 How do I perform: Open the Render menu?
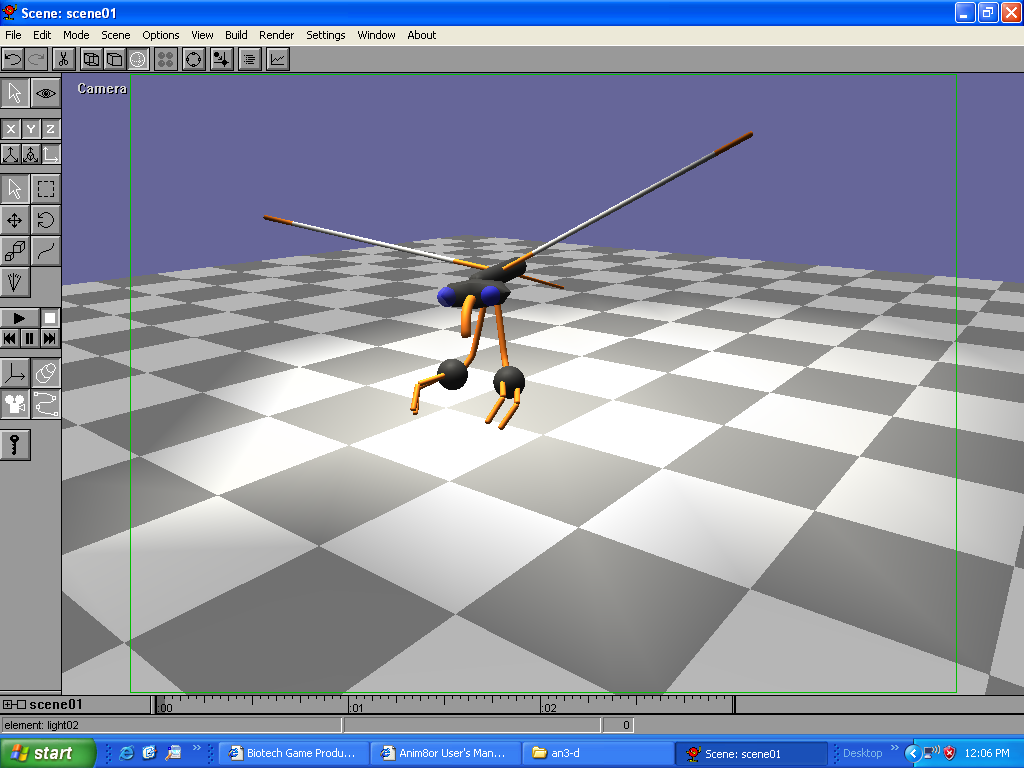tap(276, 35)
